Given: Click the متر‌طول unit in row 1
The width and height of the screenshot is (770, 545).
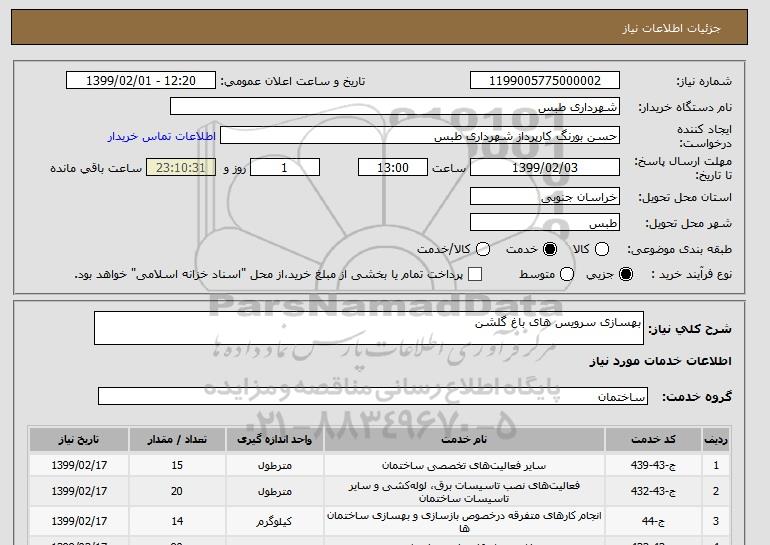Looking at the screenshot, I should (275, 465).
